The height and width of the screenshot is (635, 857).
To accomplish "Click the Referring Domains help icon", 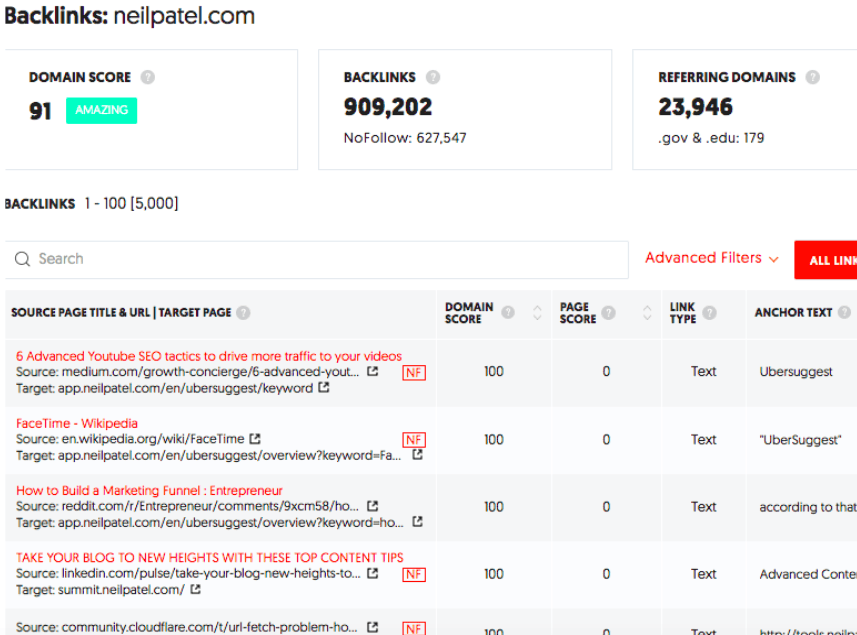I will point(812,77).
